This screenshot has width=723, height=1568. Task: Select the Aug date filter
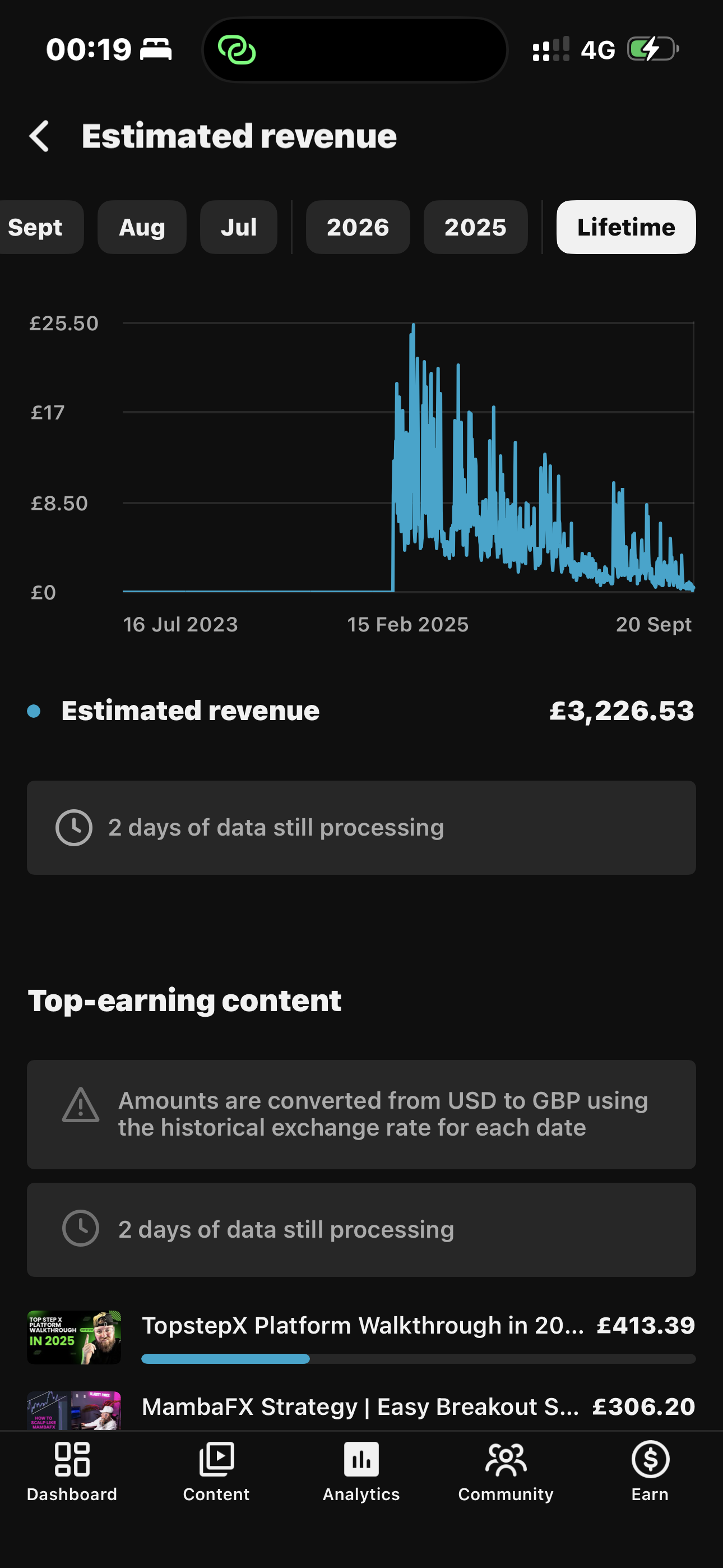point(142,227)
